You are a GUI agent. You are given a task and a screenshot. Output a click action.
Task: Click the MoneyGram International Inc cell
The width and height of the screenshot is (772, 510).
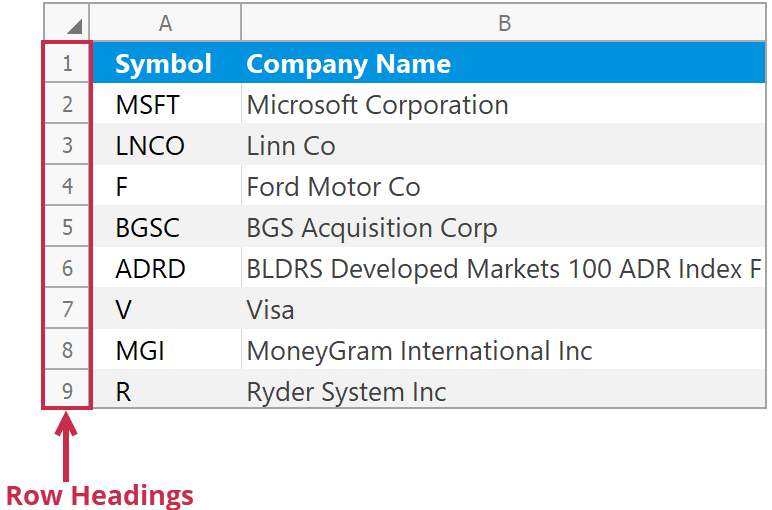(x=419, y=351)
